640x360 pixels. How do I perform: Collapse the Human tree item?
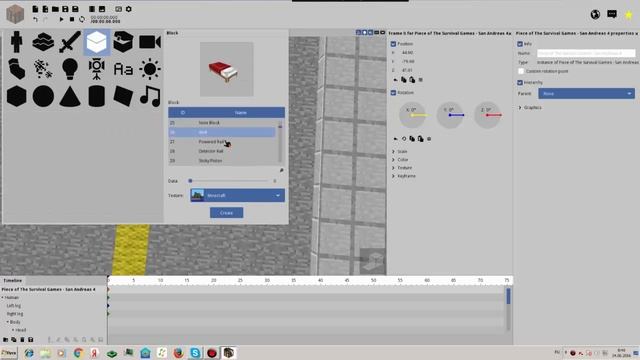tap(3, 298)
